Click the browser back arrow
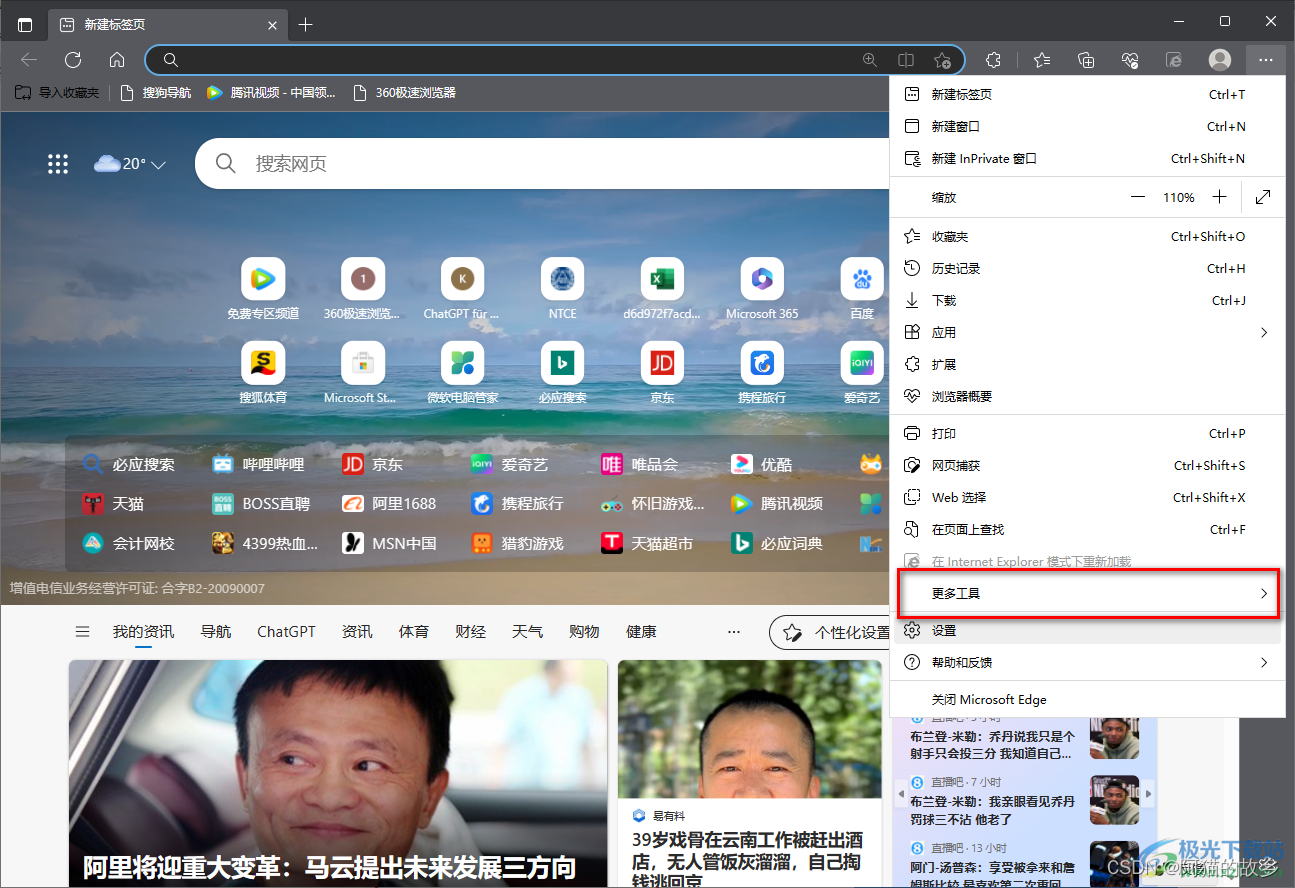The height and width of the screenshot is (888, 1295). click(x=29, y=60)
